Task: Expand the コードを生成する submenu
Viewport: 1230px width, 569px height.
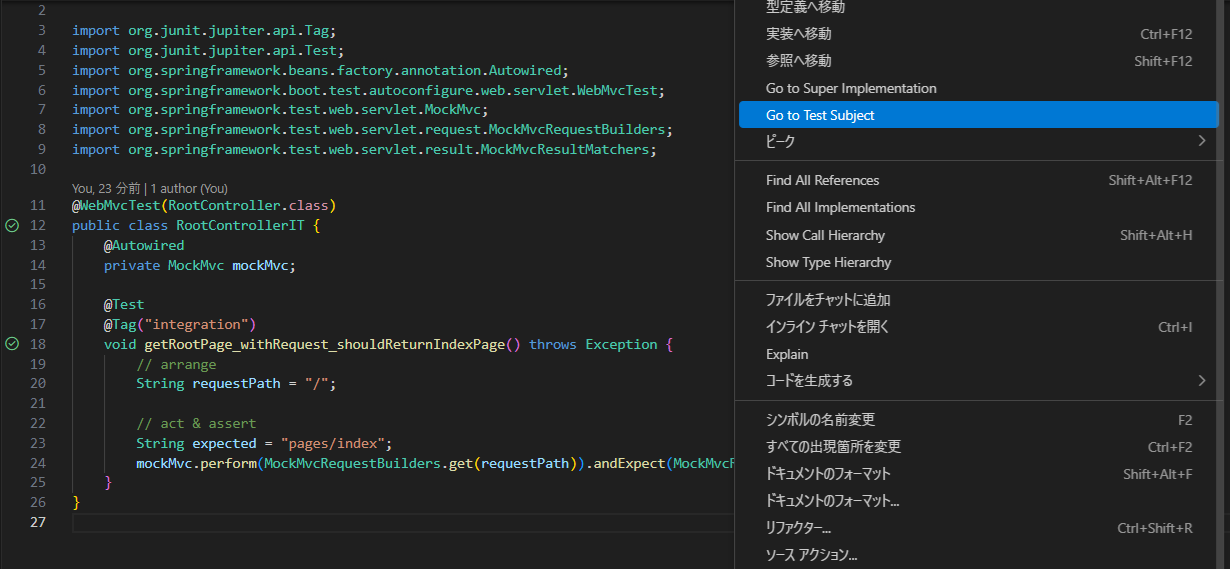Action: coord(978,381)
